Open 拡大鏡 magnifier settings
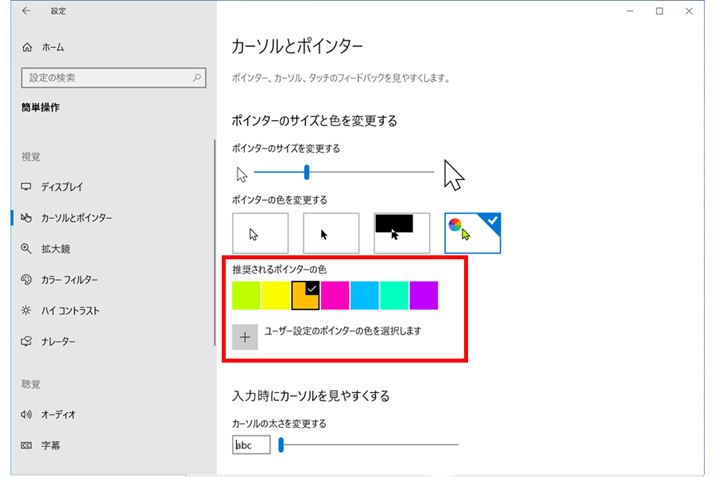715x477 pixels. click(x=55, y=249)
